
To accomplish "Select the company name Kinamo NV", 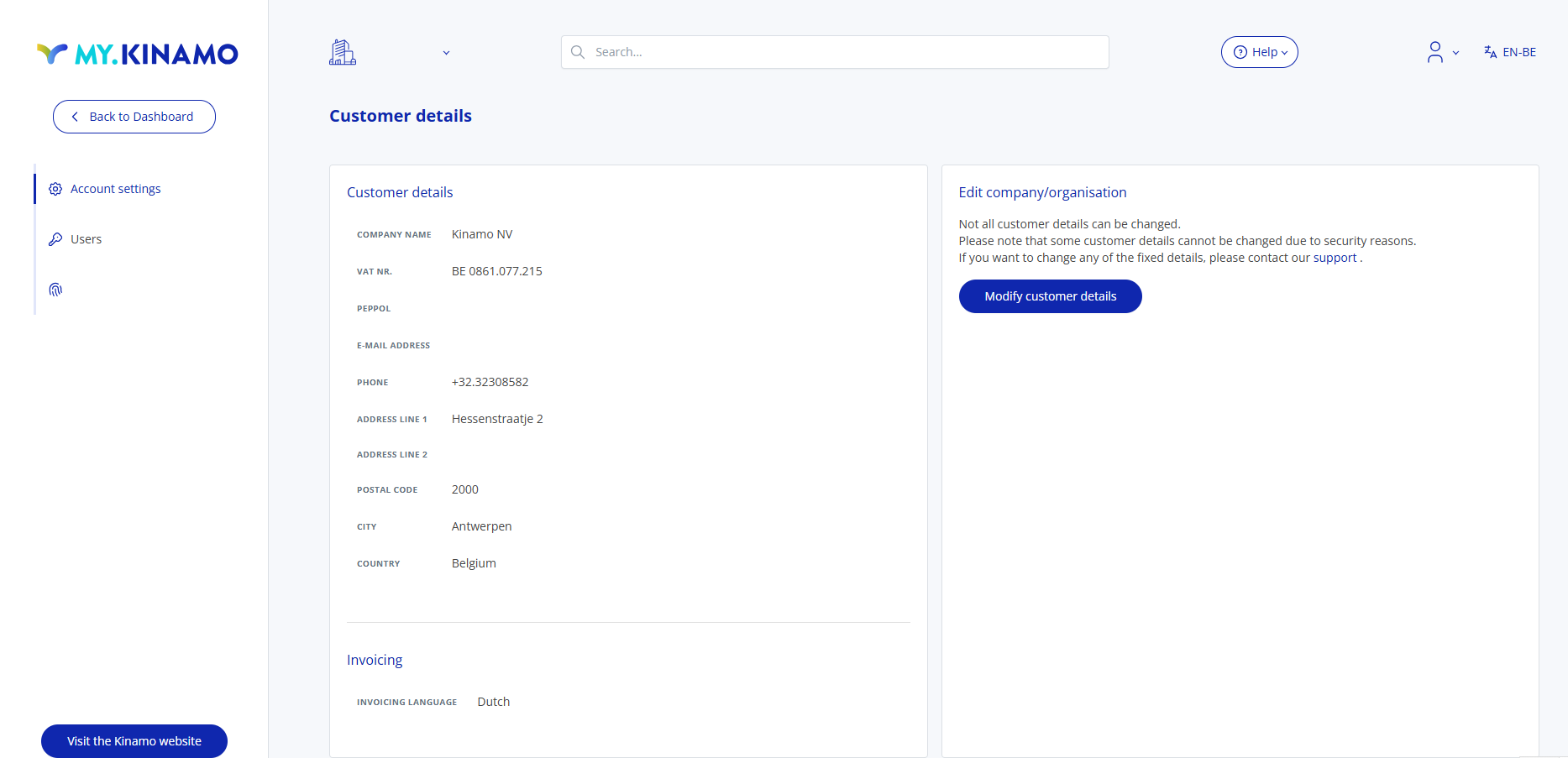I will [482, 234].
